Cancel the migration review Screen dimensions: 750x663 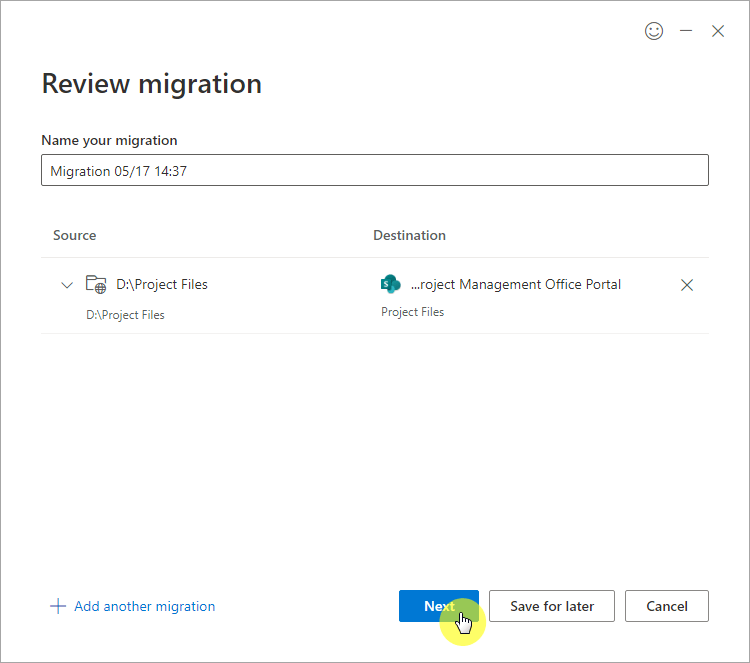pyautogui.click(x=666, y=606)
